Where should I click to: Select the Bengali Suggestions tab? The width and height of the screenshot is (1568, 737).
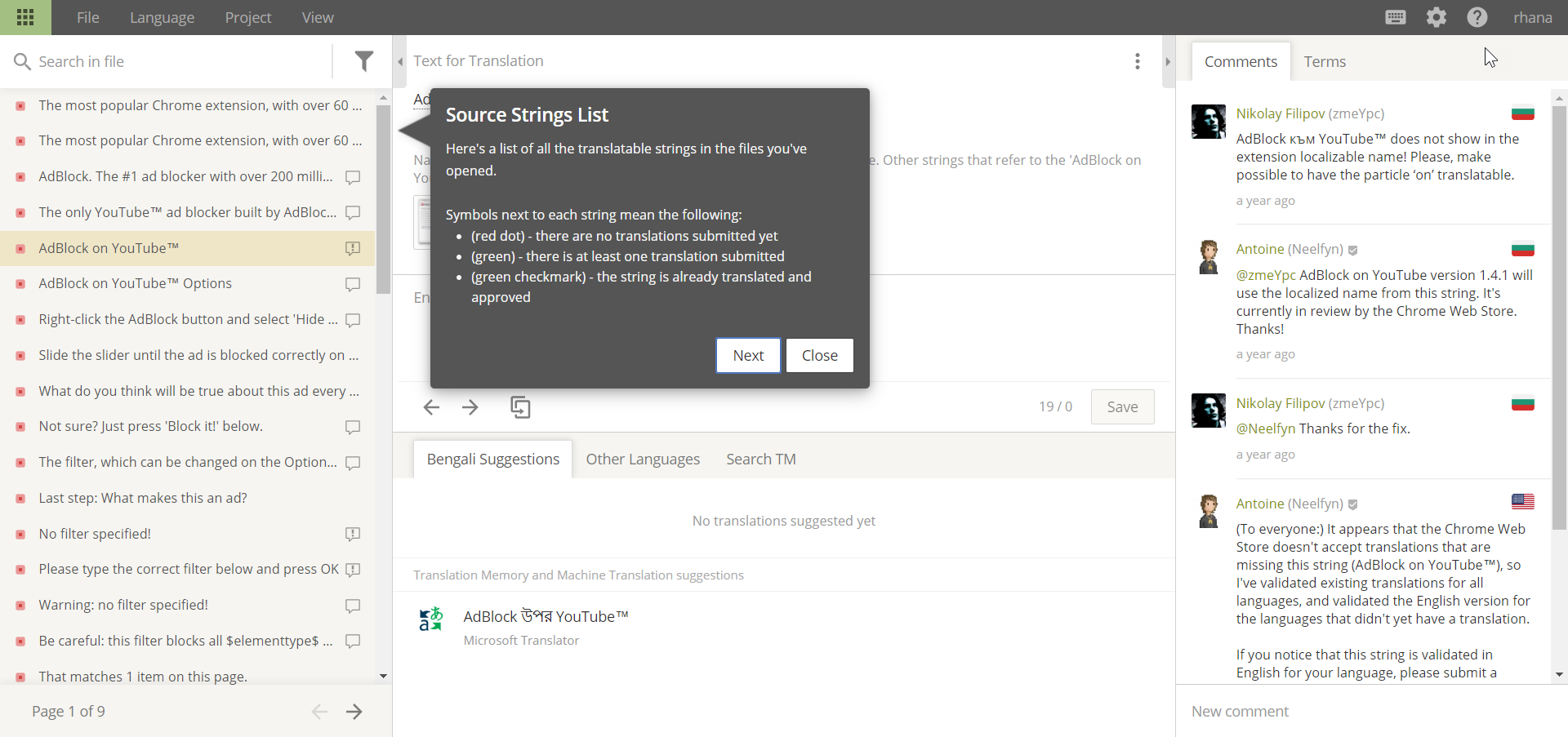pos(493,459)
